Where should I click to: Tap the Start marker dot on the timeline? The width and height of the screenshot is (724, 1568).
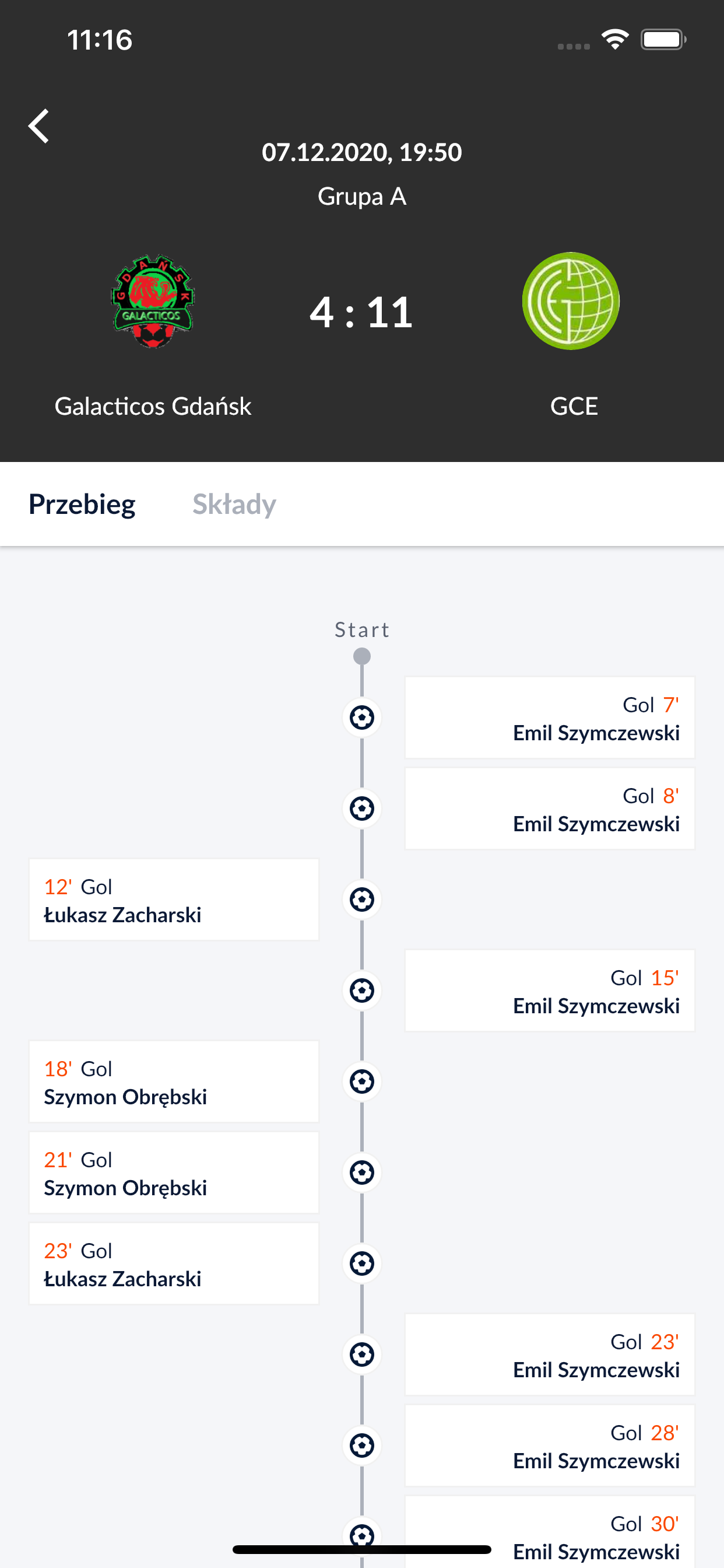[x=362, y=656]
